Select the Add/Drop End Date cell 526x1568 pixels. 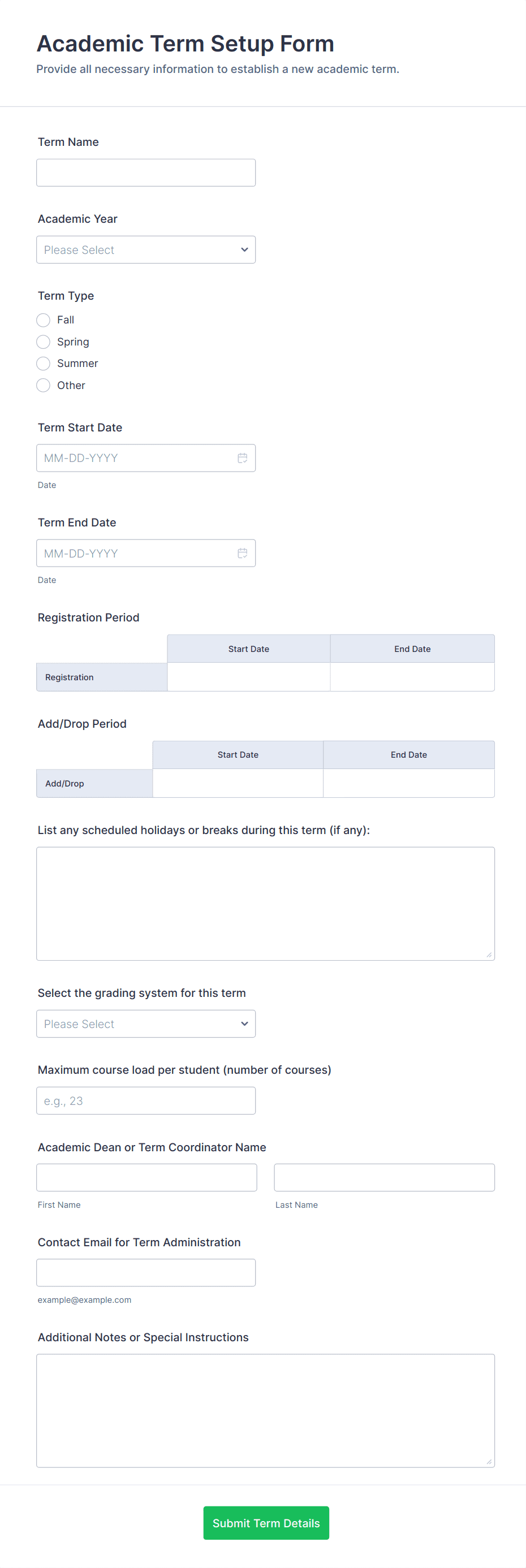(408, 783)
